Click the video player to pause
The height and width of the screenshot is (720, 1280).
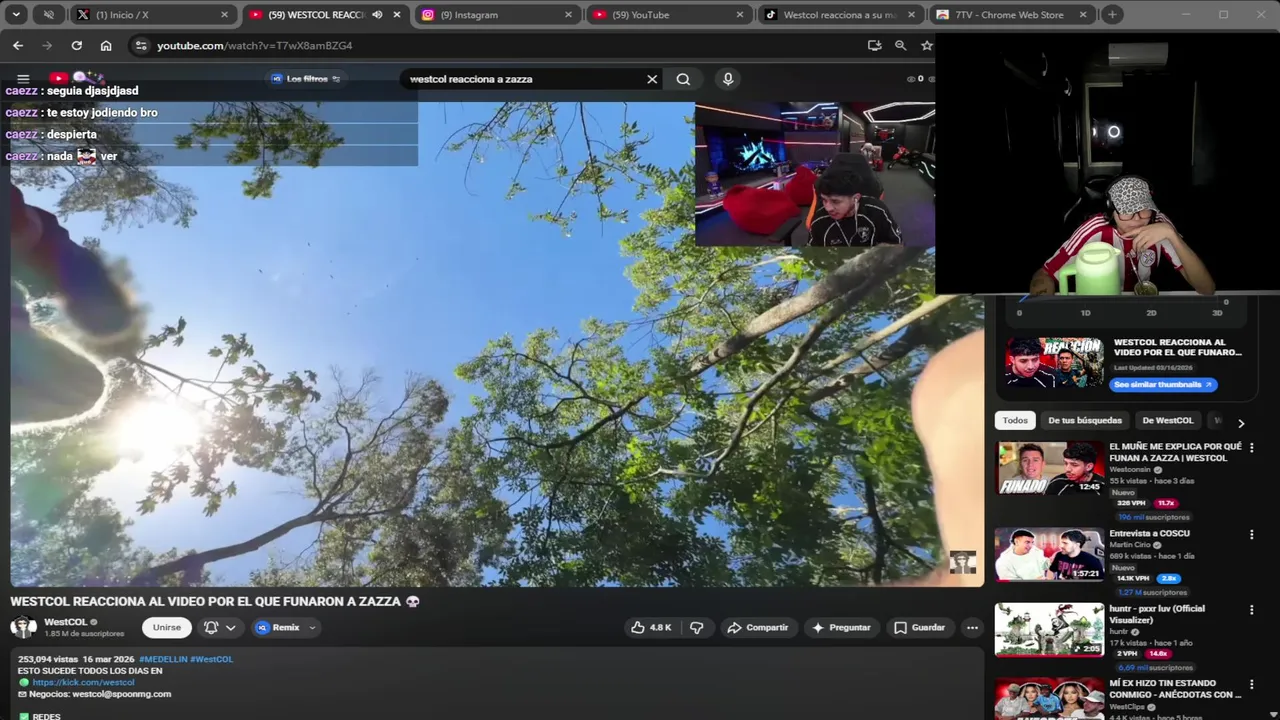[497, 343]
